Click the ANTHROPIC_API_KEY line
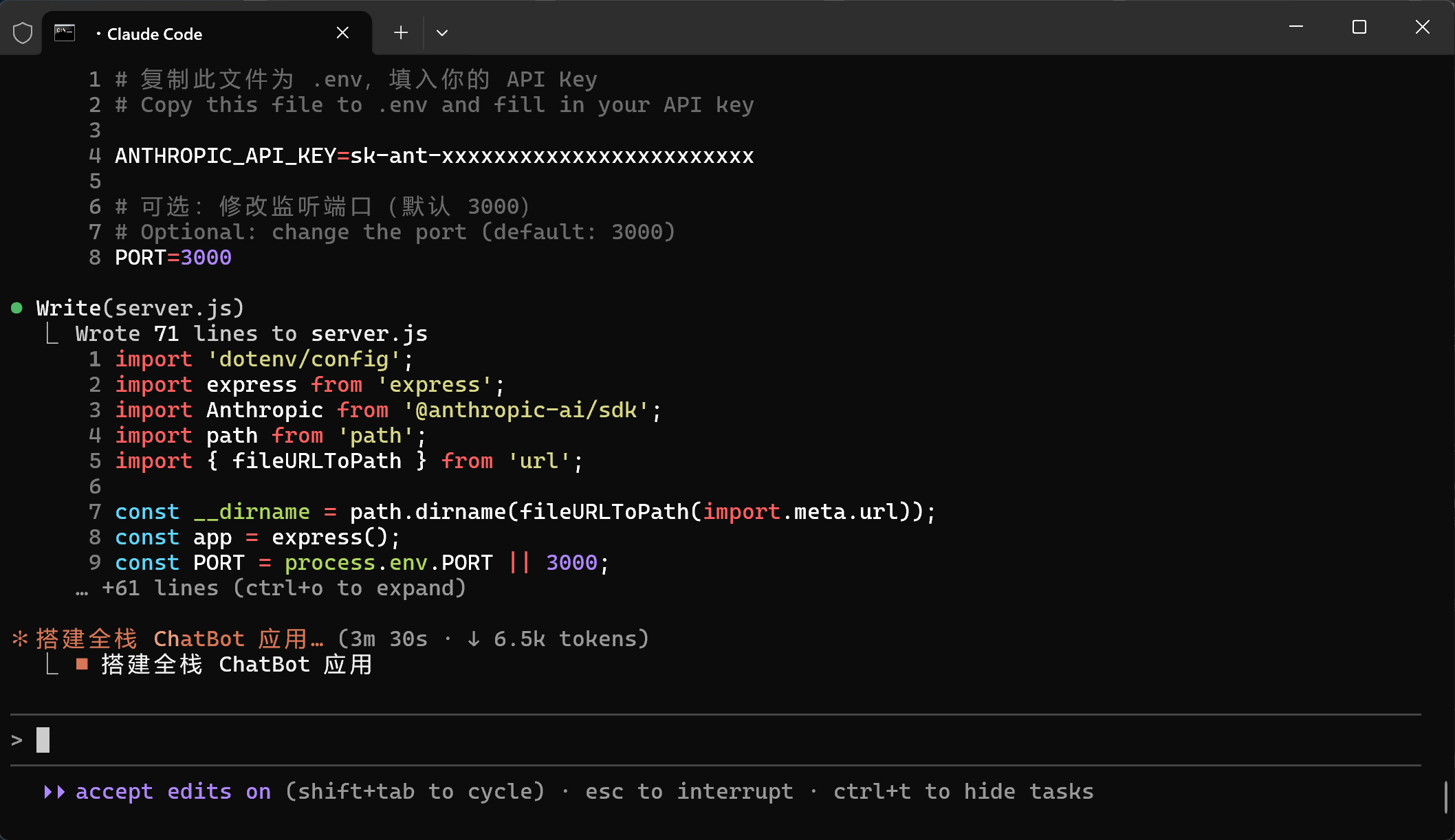 point(434,156)
